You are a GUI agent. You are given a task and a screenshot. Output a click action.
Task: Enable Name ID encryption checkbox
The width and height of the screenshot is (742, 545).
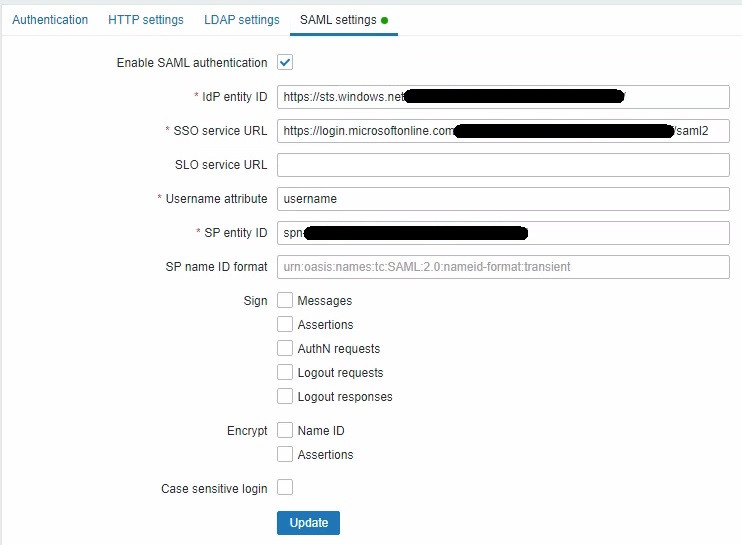point(285,430)
